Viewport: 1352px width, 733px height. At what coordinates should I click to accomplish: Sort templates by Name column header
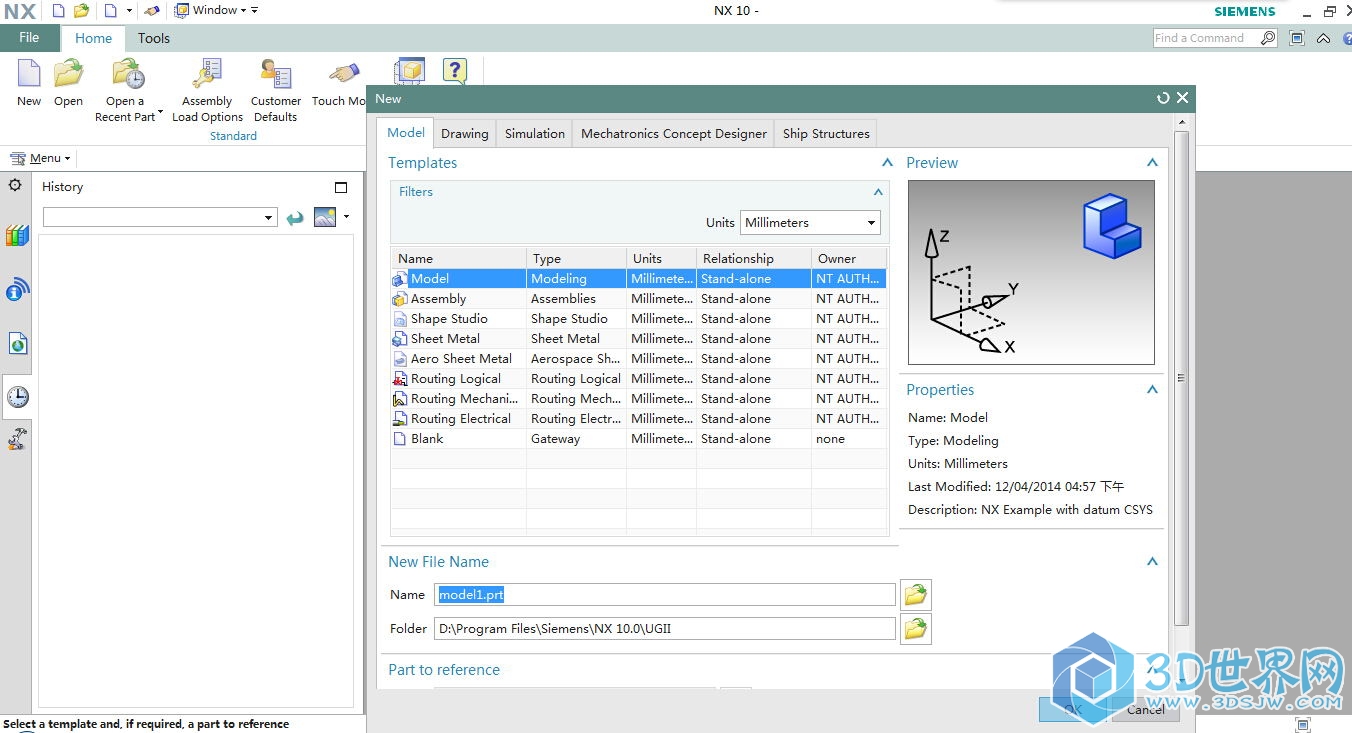pos(459,258)
